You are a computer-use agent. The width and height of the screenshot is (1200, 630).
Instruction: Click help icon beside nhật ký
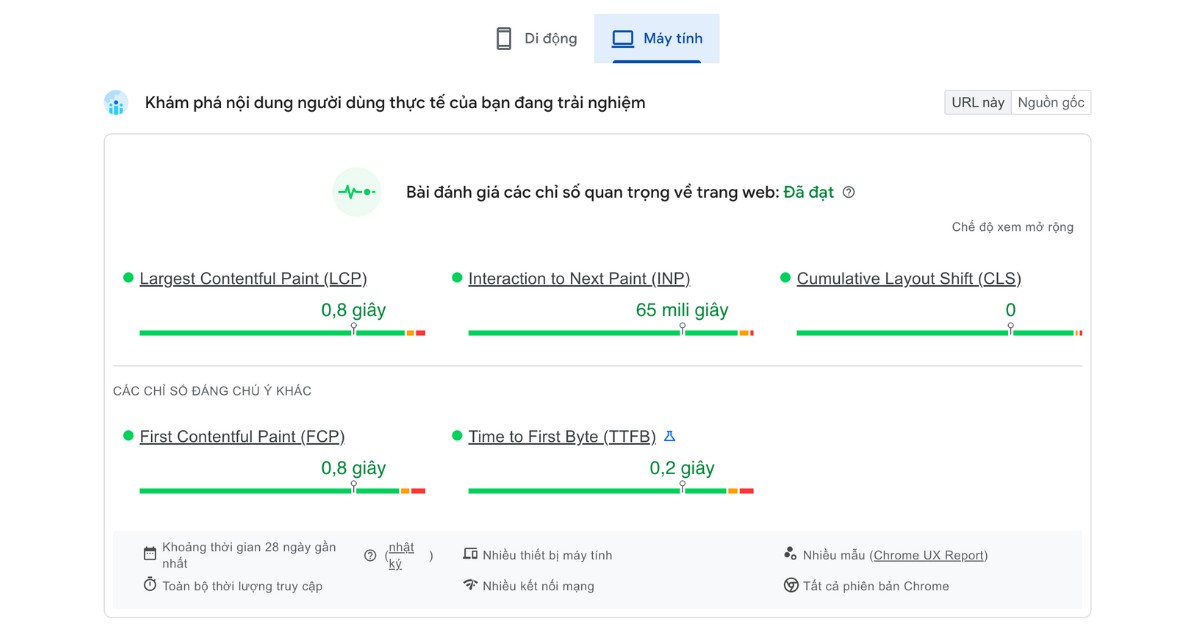[x=370, y=555]
